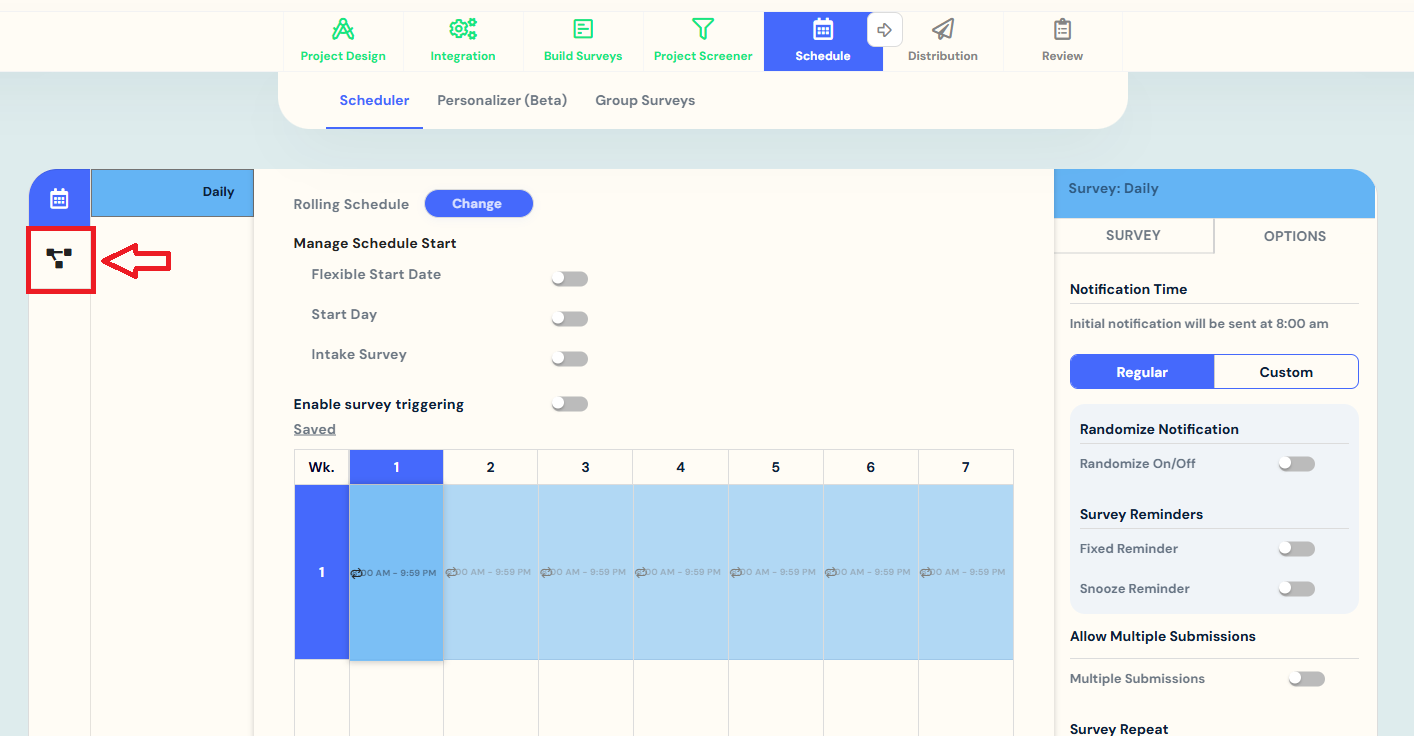
Task: Click the survey flow diagram icon in sidebar
Action: tap(60, 259)
